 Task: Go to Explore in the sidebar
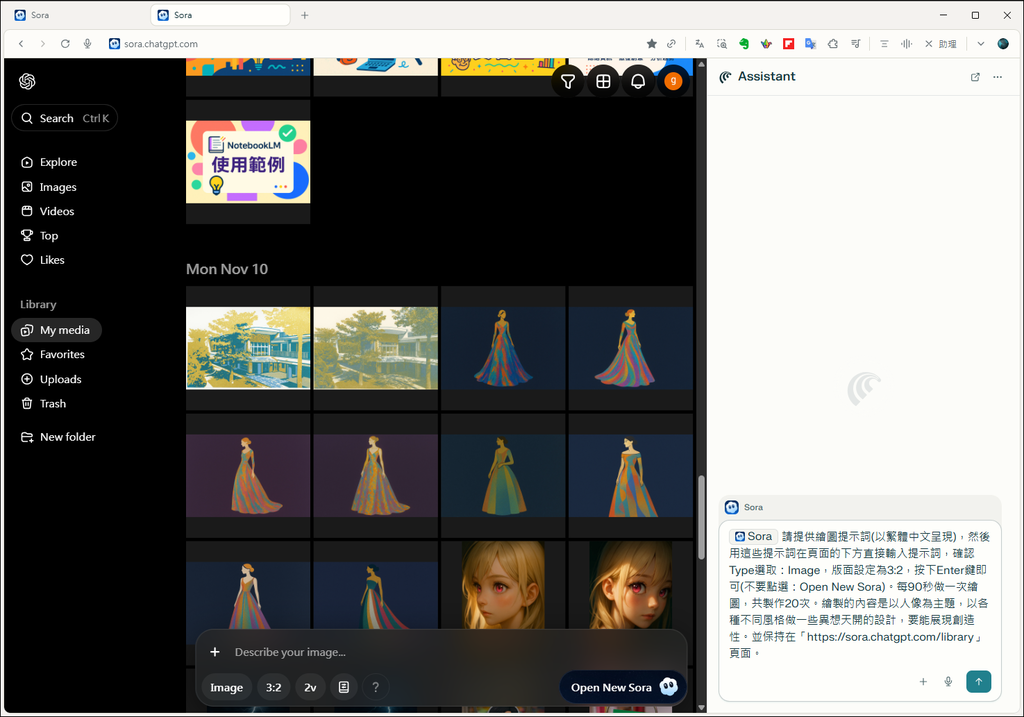tap(58, 162)
